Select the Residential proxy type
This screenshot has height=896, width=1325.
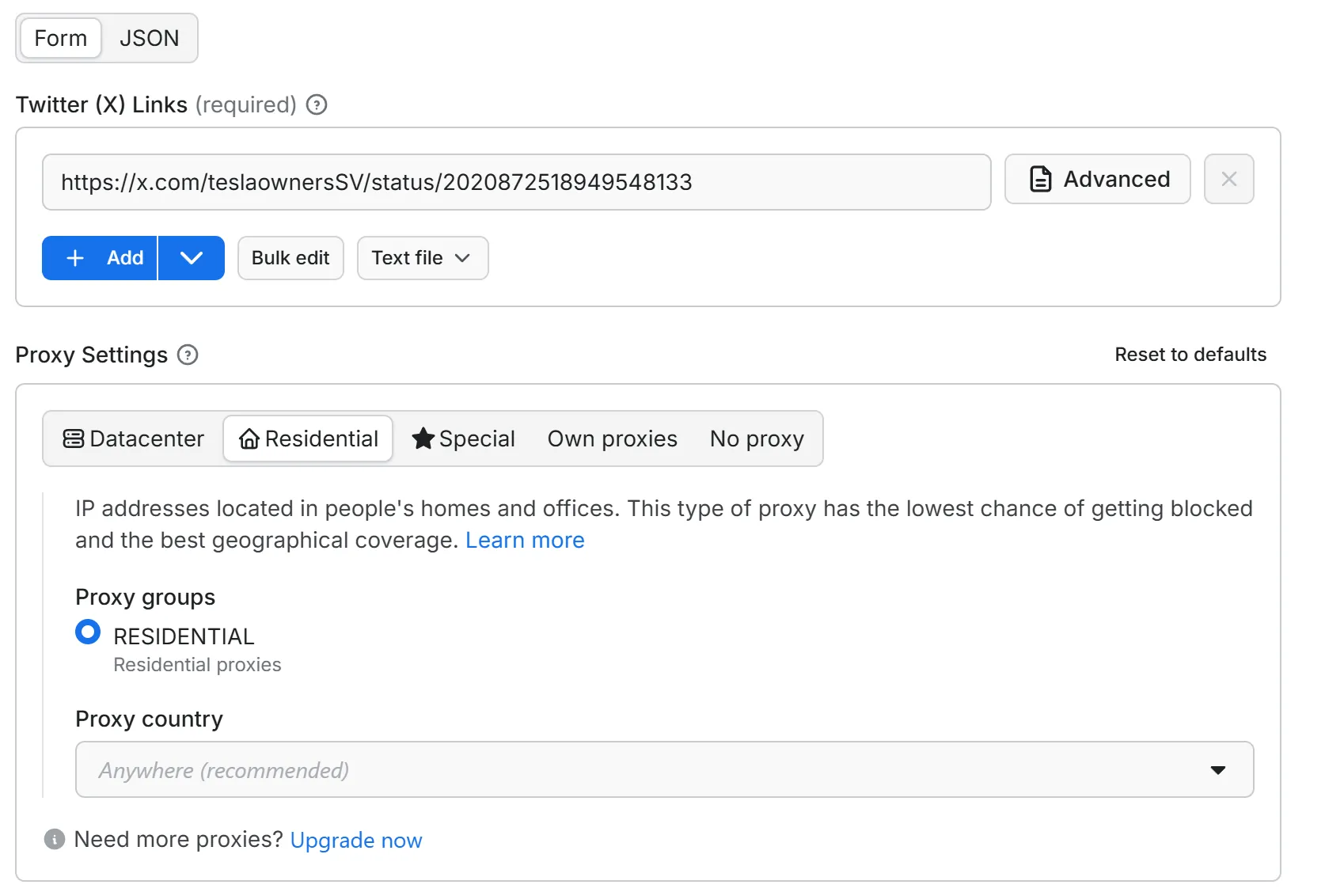pos(308,439)
